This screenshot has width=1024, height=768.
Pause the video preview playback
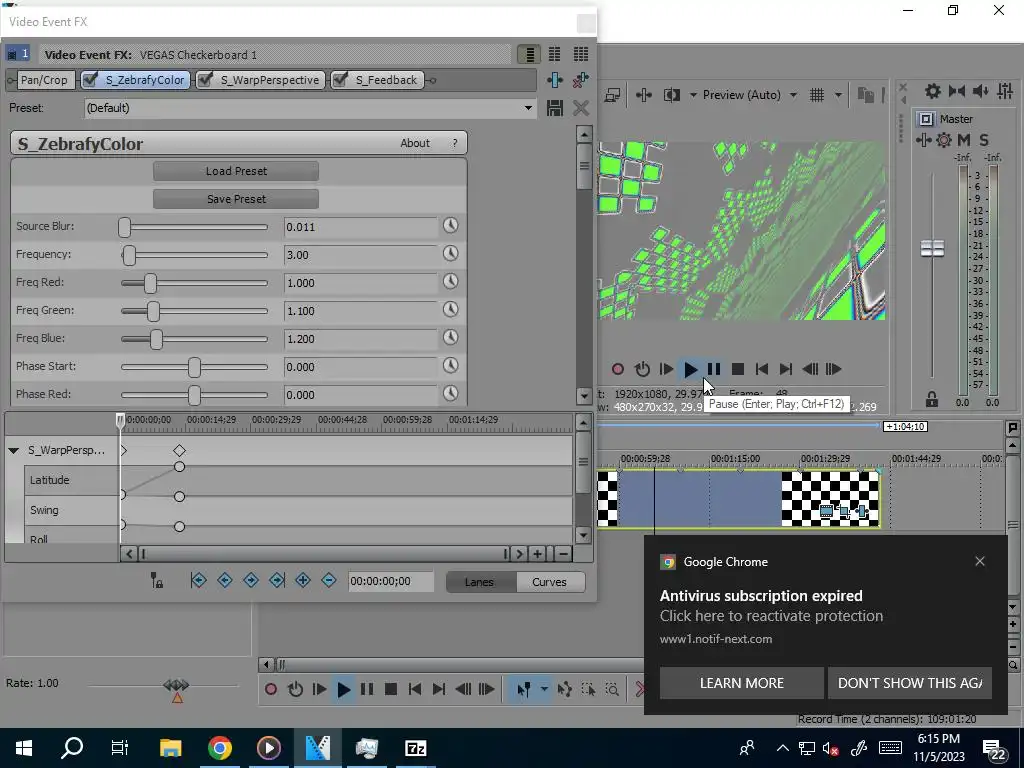tap(714, 370)
